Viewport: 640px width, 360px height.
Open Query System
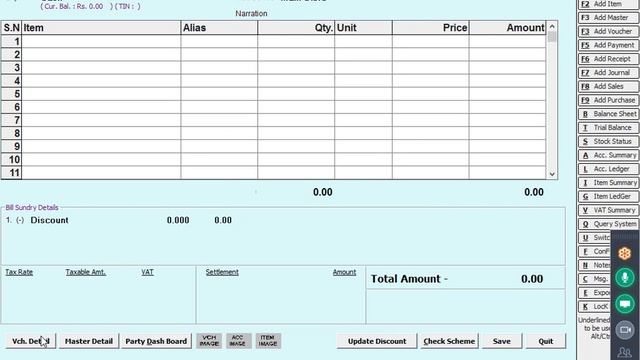608,224
